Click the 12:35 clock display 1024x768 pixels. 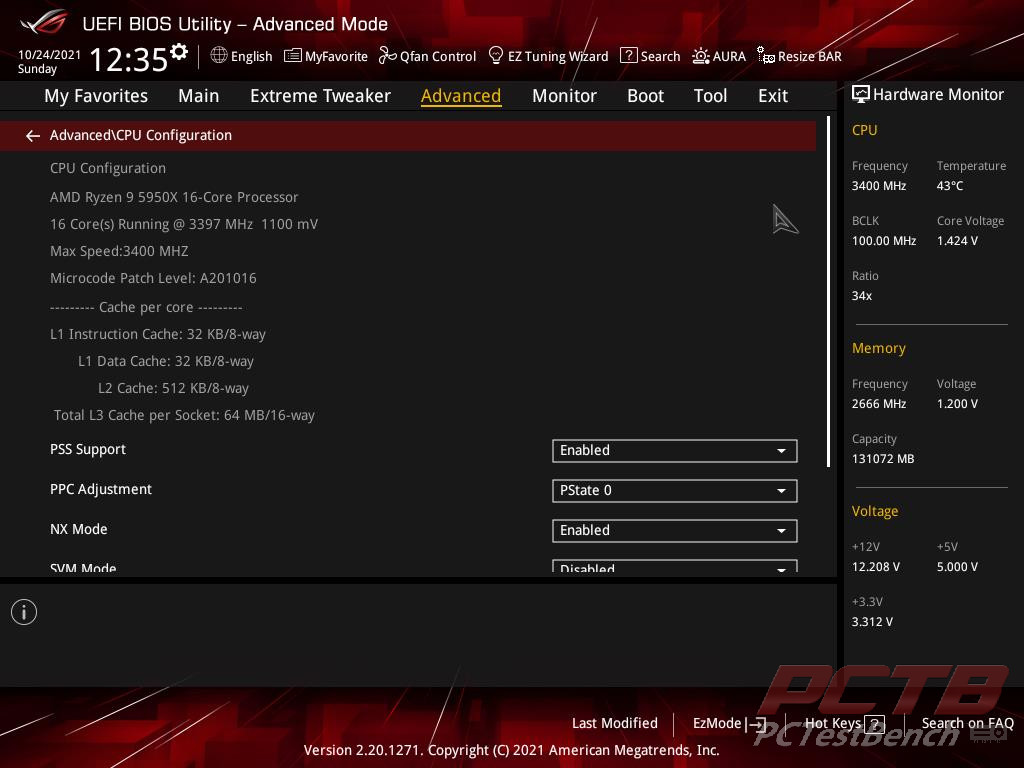pos(129,59)
